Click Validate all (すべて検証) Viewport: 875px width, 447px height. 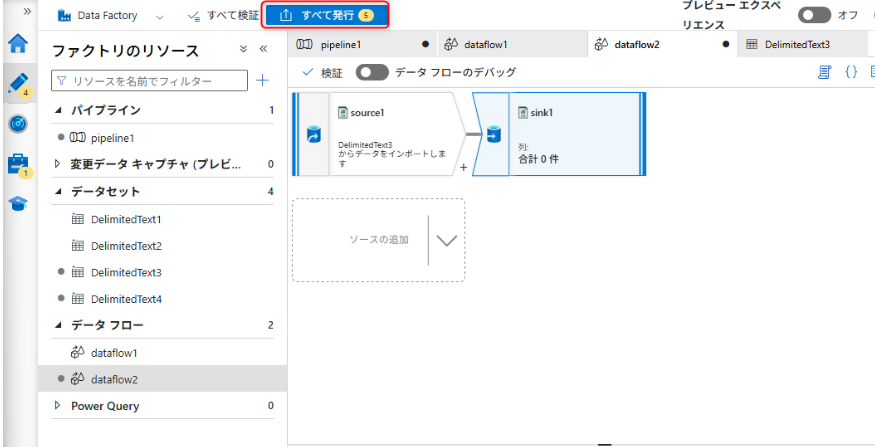coord(223,16)
